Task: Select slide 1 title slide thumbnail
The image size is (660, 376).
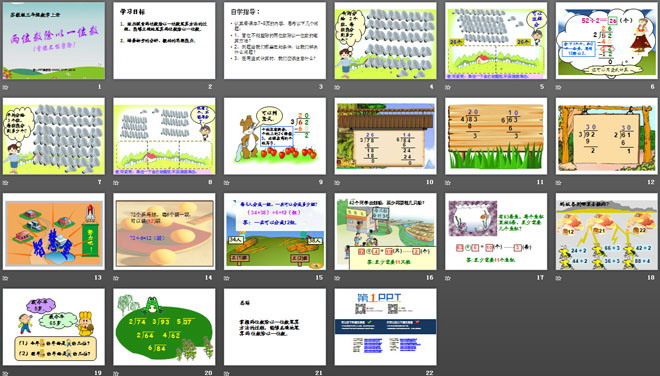Action: point(54,40)
